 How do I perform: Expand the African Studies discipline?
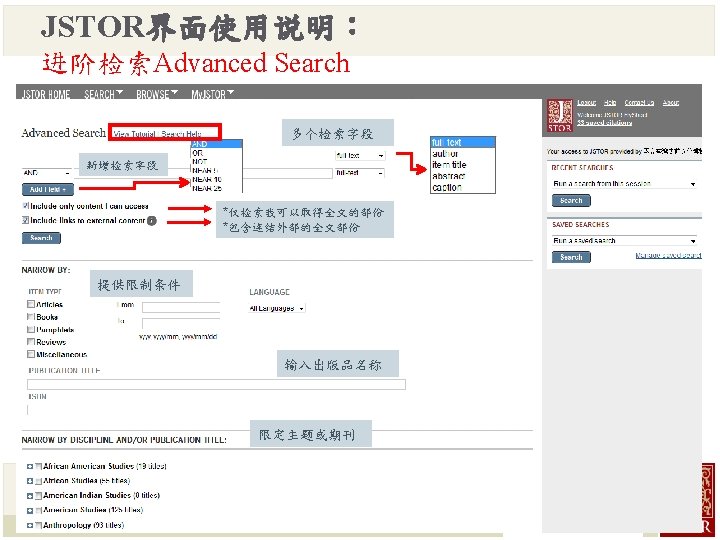pyautogui.click(x=30, y=481)
